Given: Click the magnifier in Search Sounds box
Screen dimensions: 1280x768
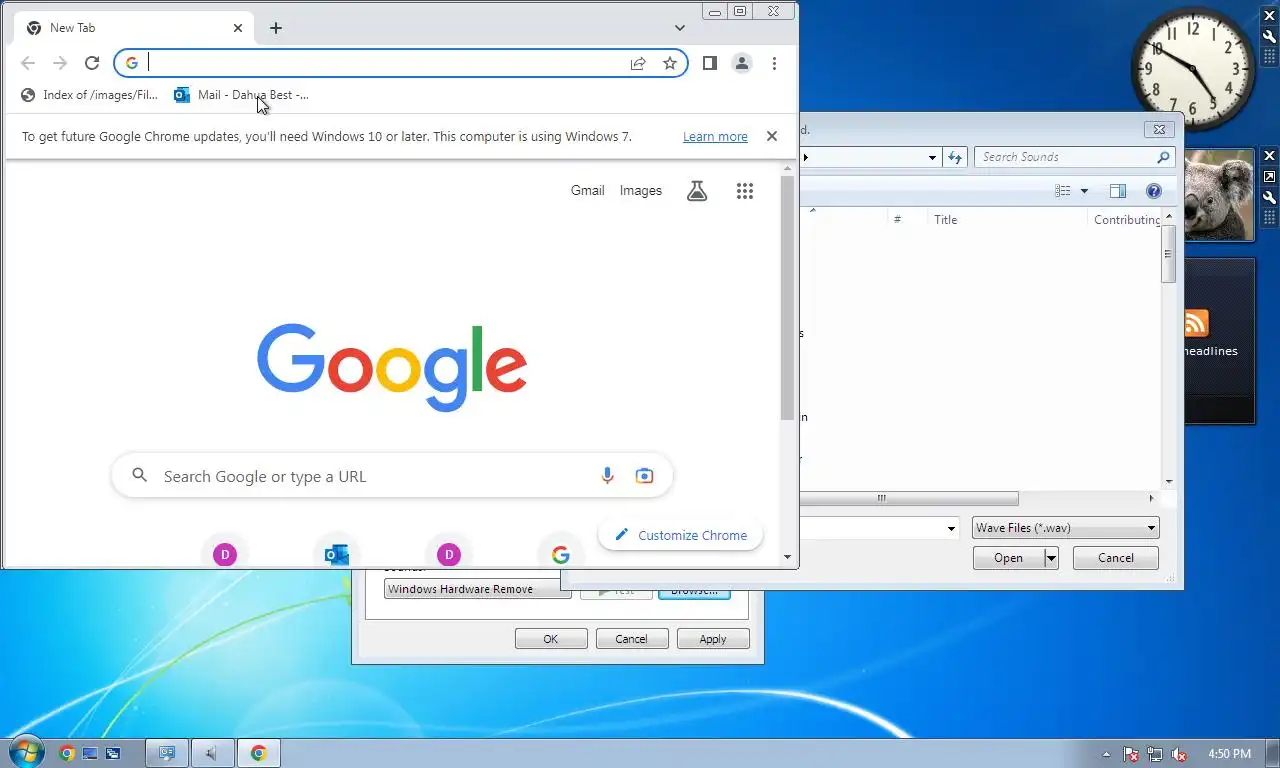Looking at the screenshot, I should coord(1163,157).
